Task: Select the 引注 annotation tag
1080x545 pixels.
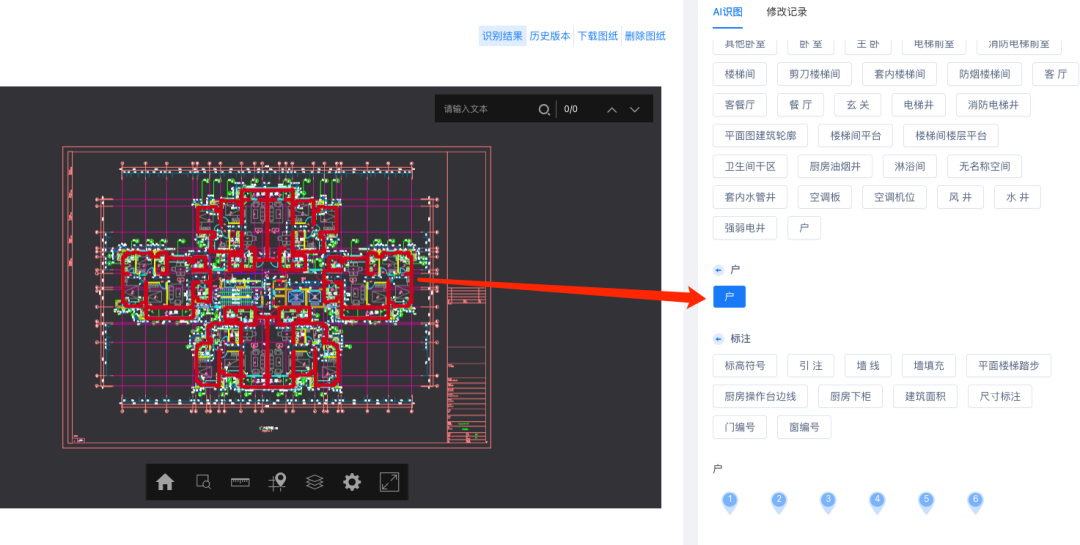Action: (x=811, y=366)
